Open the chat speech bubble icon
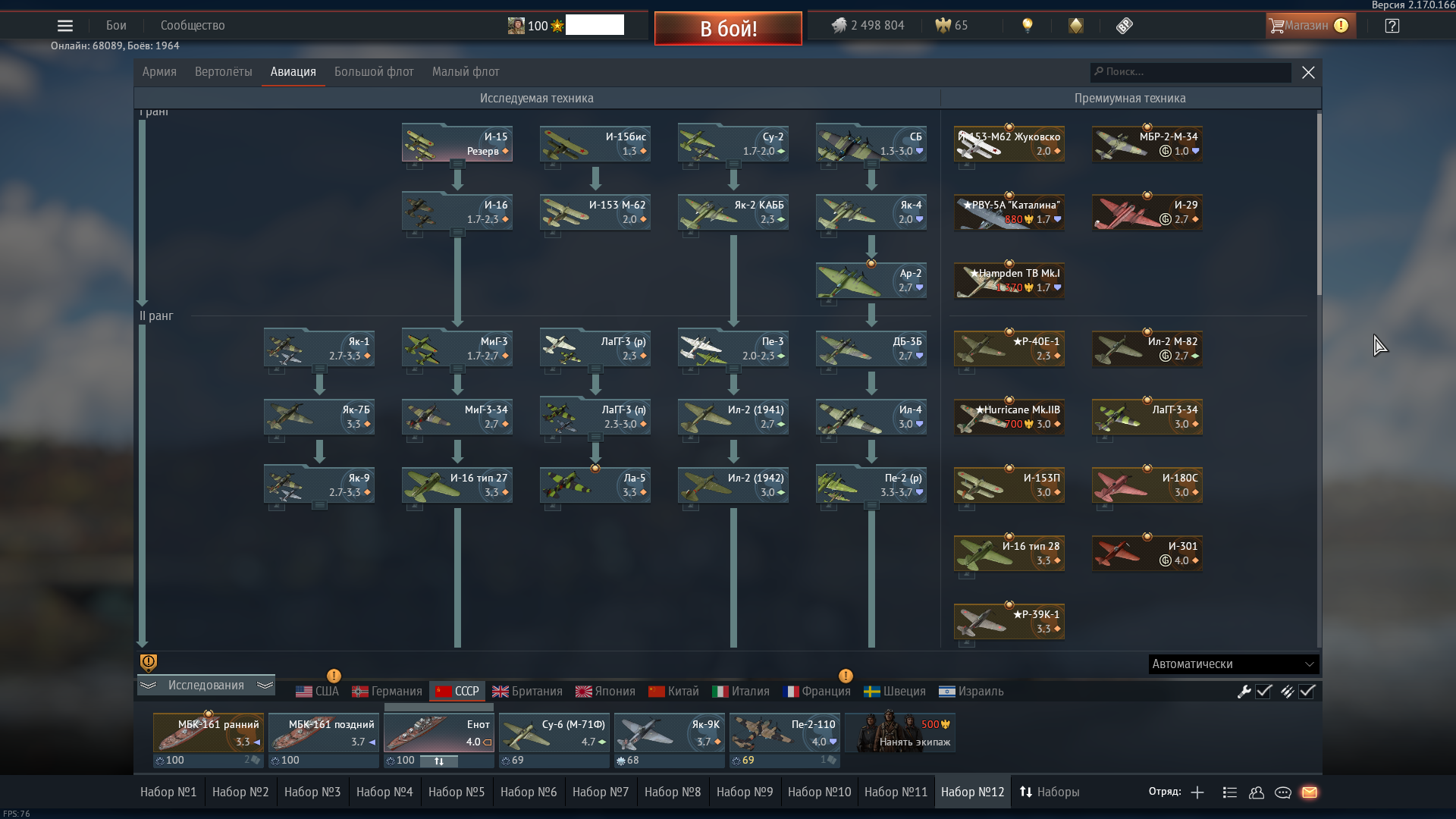 click(1283, 792)
